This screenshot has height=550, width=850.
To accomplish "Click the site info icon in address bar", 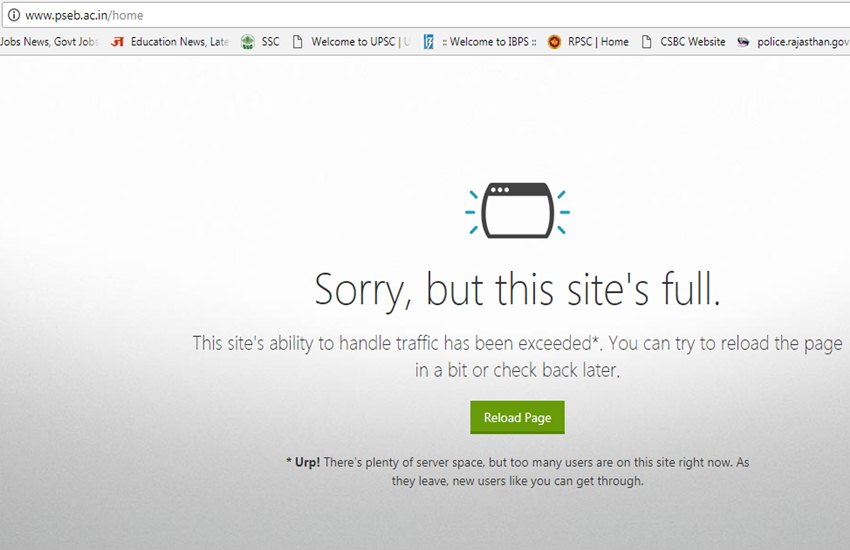I will pos(14,15).
